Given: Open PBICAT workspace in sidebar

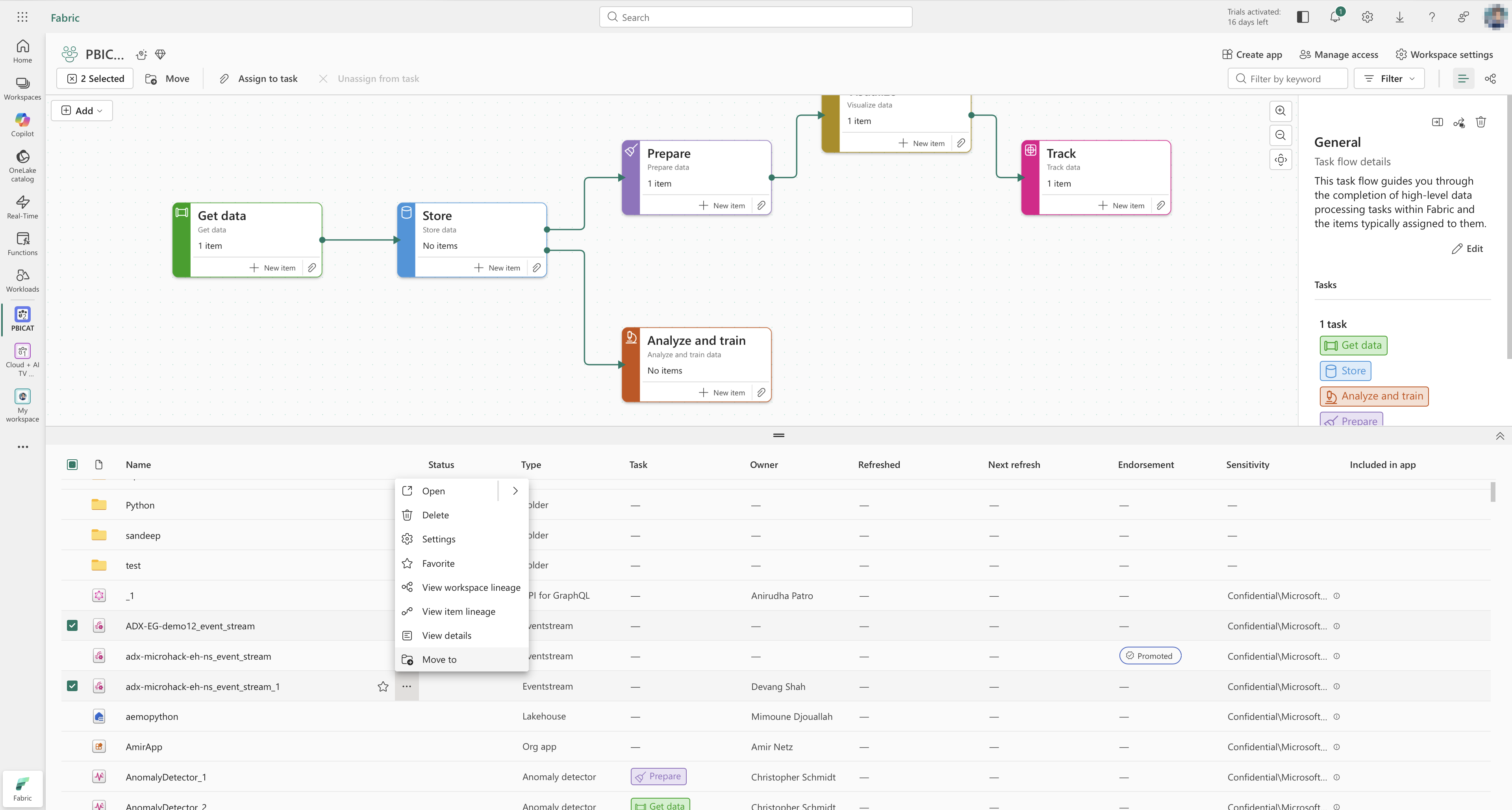Looking at the screenshot, I should coord(22,319).
